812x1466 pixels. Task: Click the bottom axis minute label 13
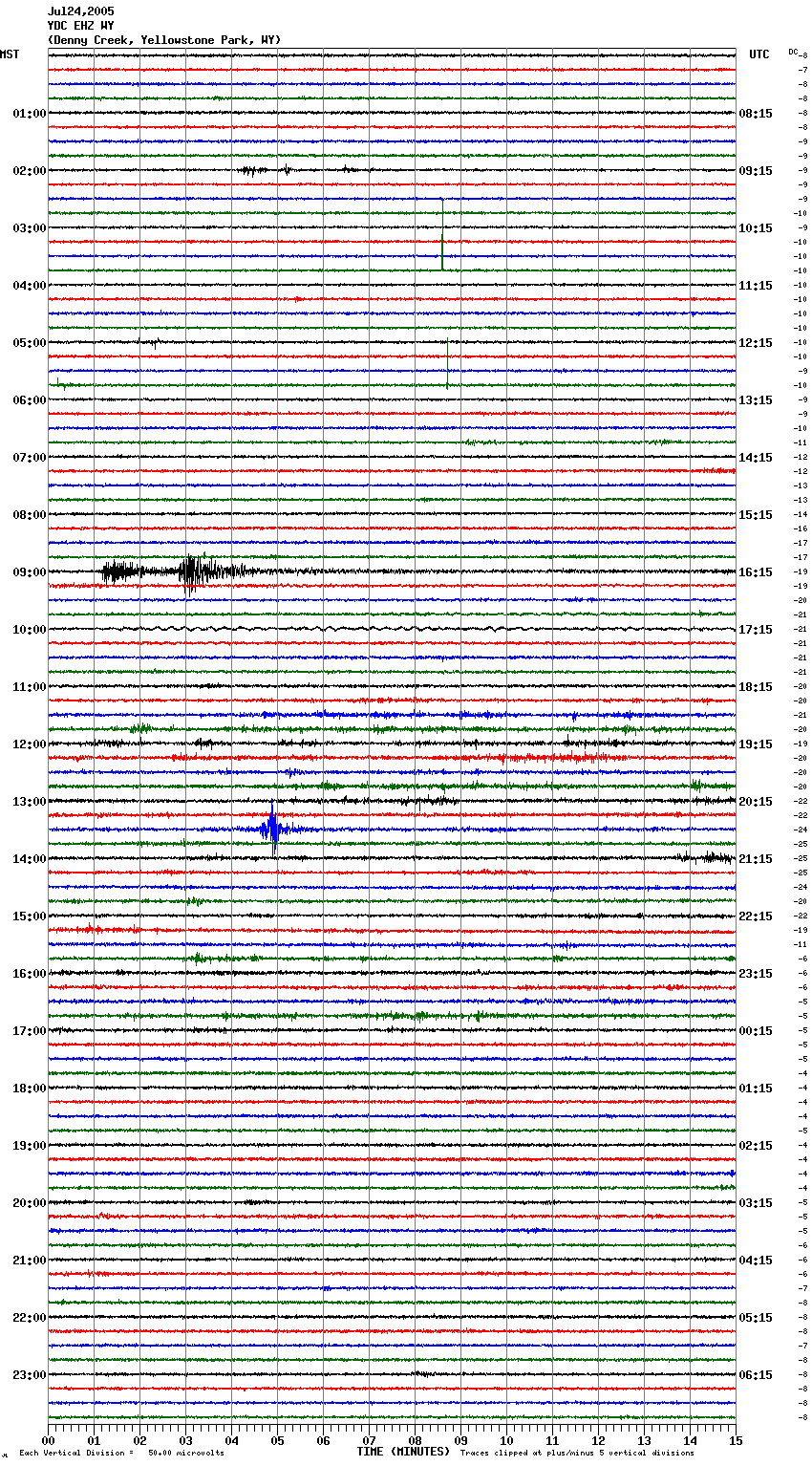tap(645, 1440)
